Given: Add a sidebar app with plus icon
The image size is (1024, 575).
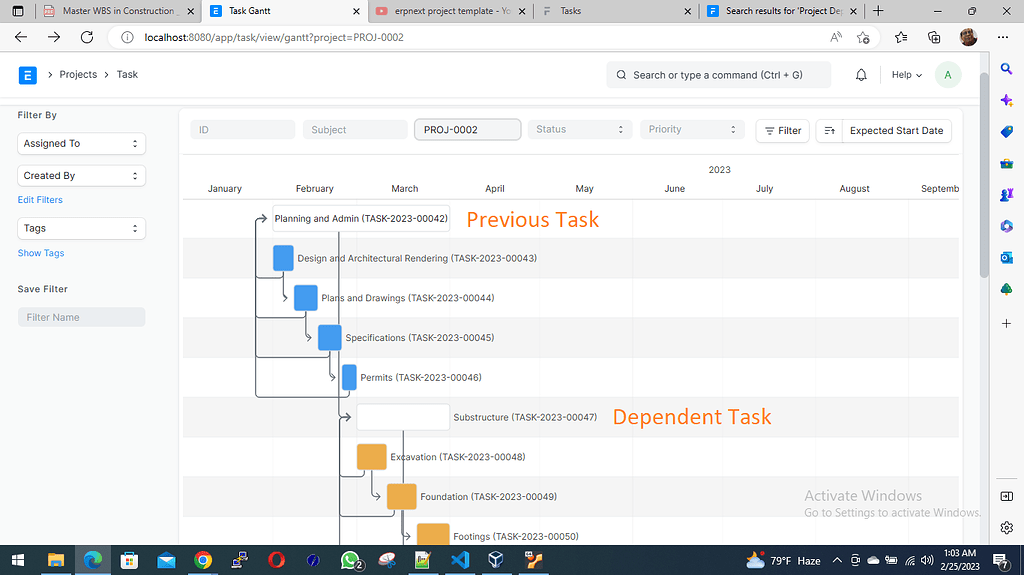Looking at the screenshot, I should (1006, 323).
